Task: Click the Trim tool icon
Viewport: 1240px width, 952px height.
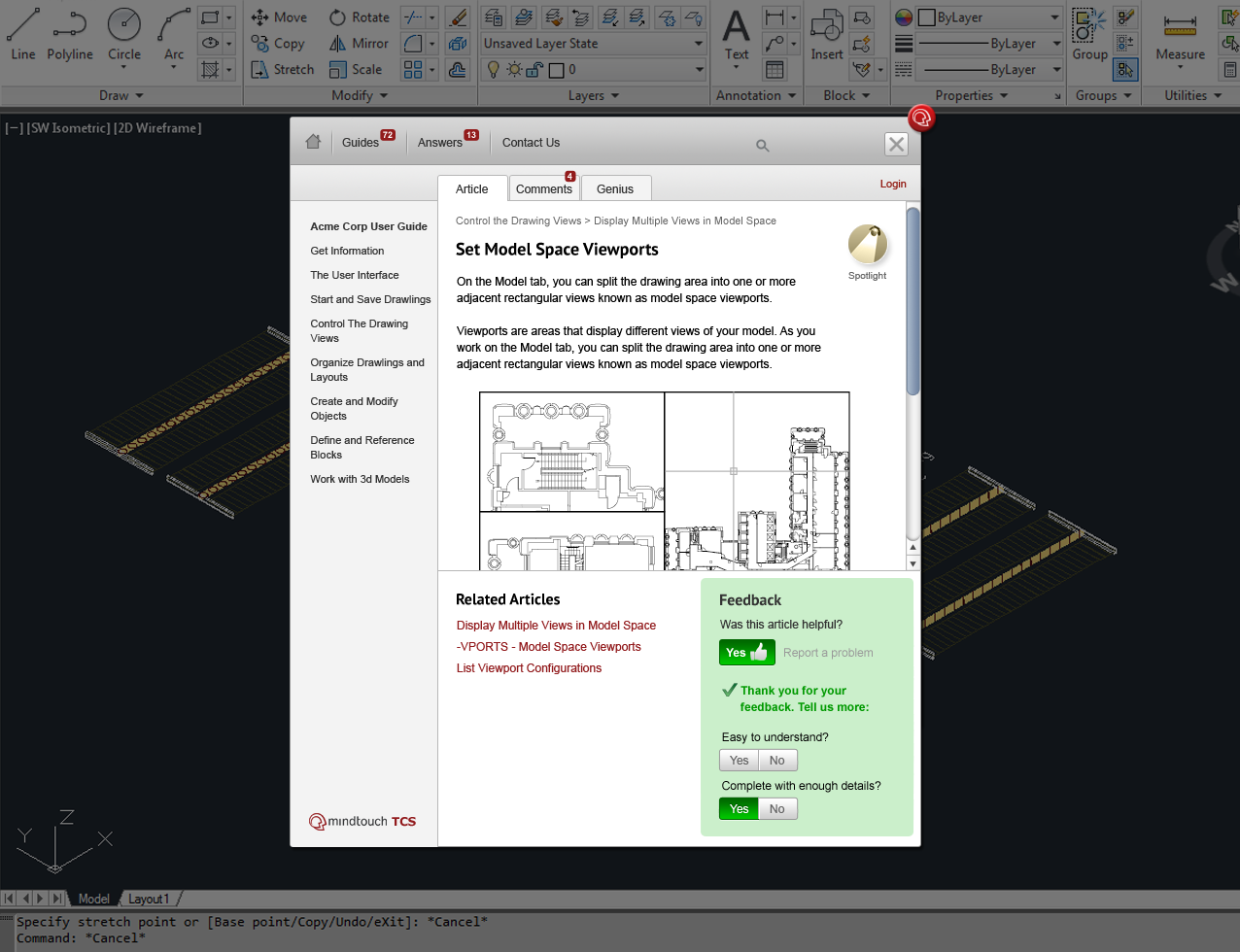Action: pyautogui.click(x=413, y=17)
